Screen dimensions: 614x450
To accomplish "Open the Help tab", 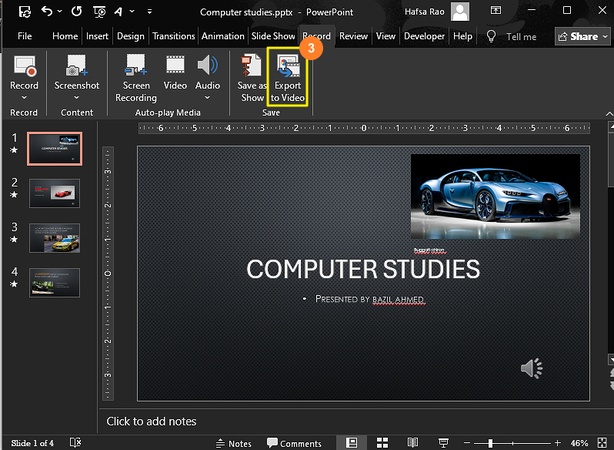I will click(x=462, y=36).
